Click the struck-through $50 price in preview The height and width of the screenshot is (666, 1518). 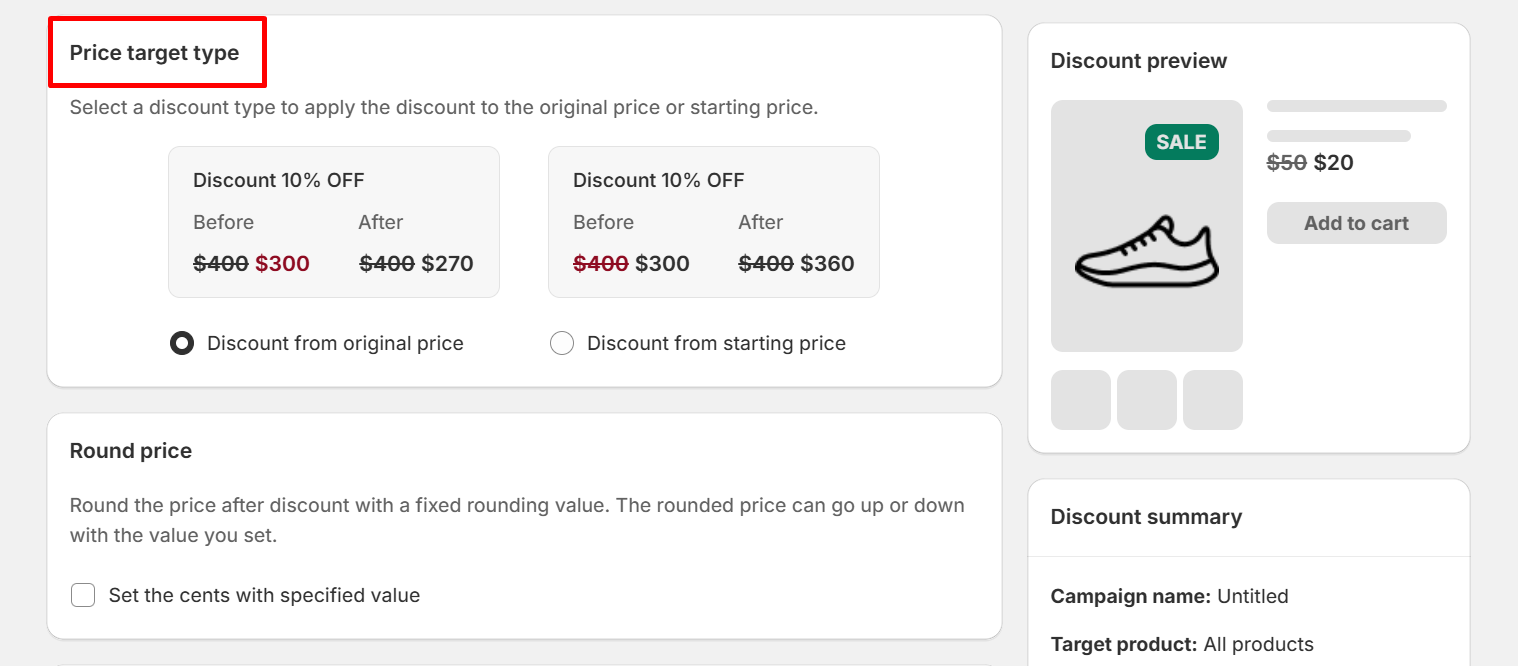[x=1286, y=163]
